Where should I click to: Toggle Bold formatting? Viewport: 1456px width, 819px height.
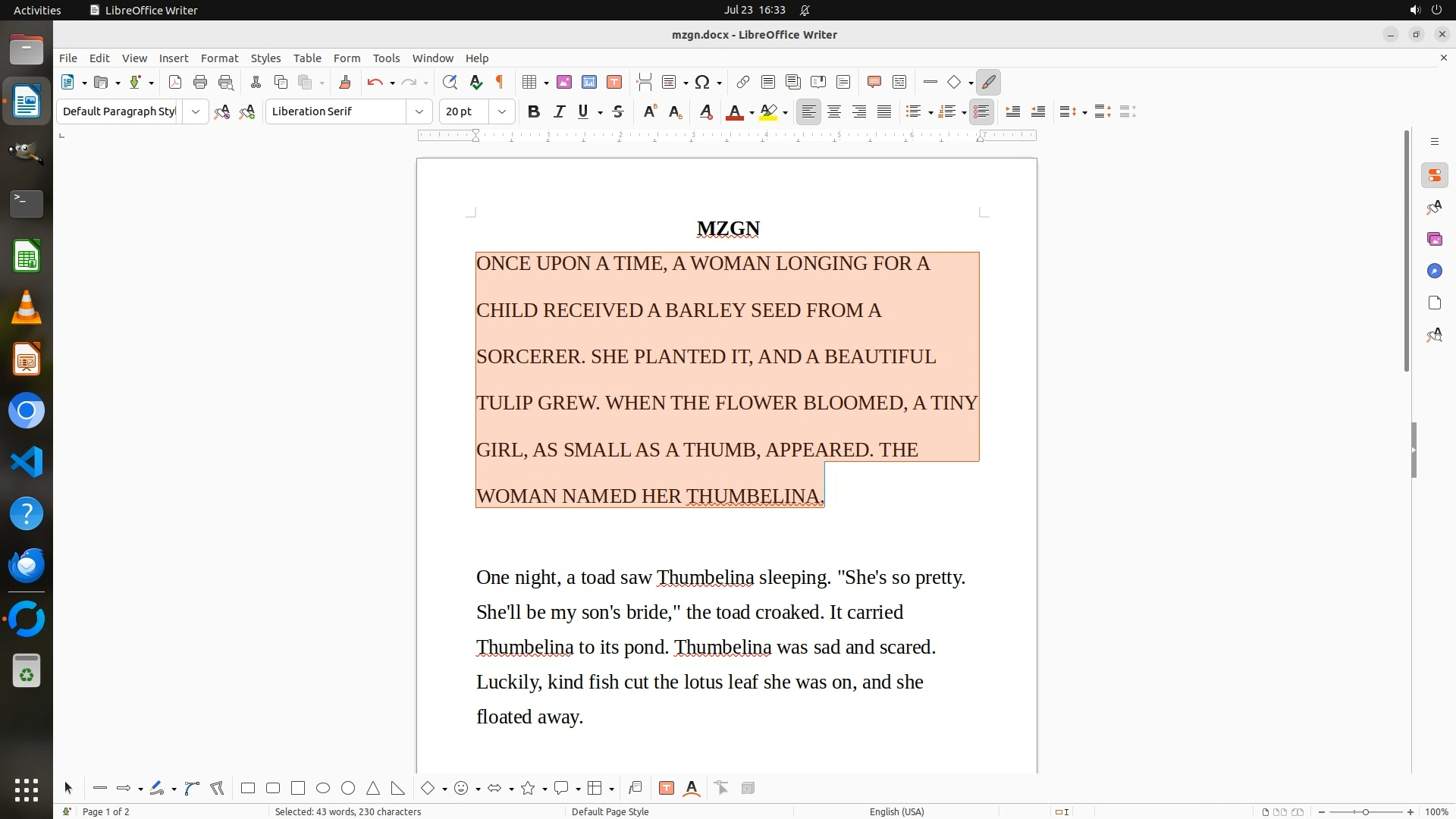pos(534,111)
